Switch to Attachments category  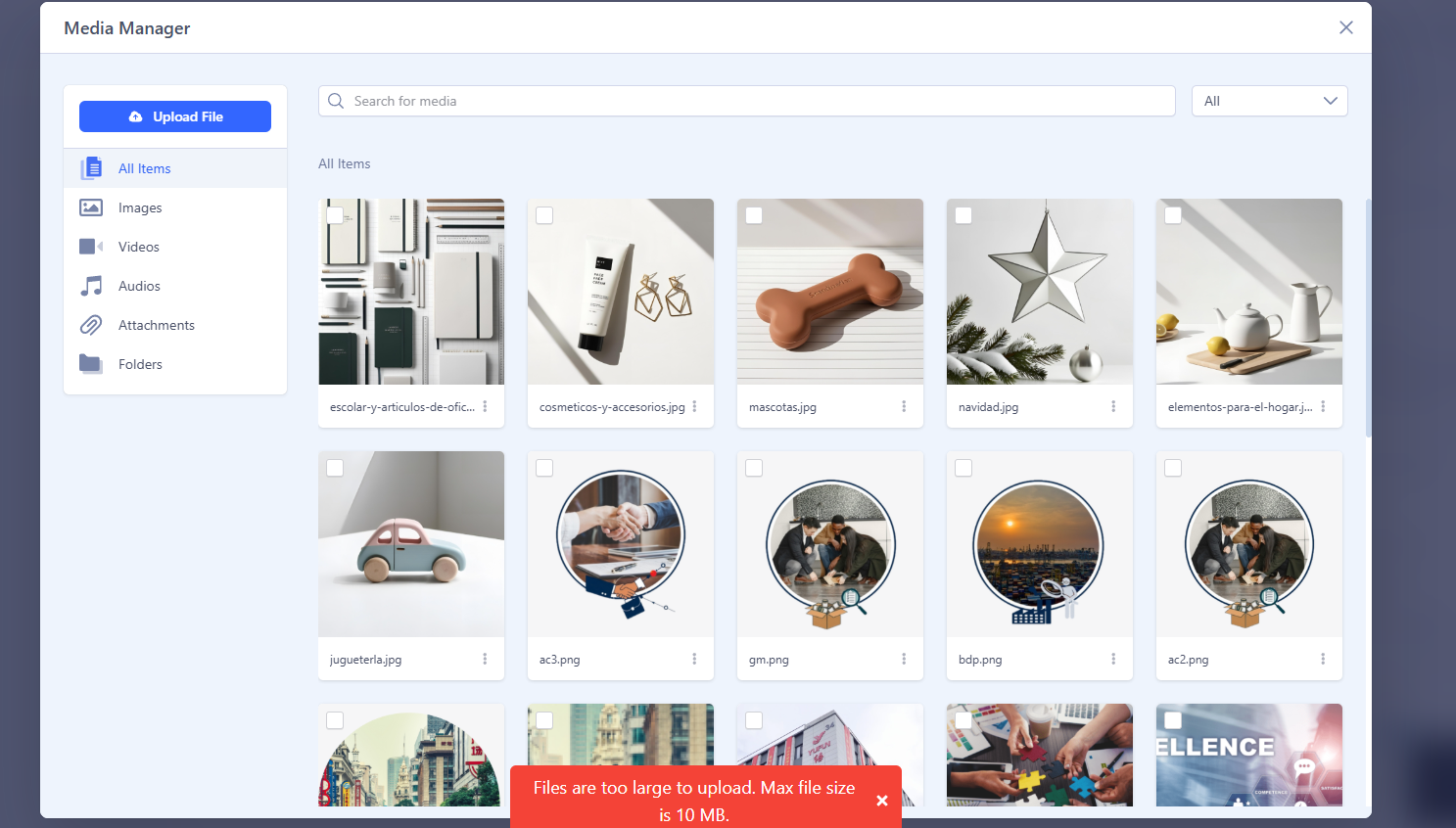point(175,325)
